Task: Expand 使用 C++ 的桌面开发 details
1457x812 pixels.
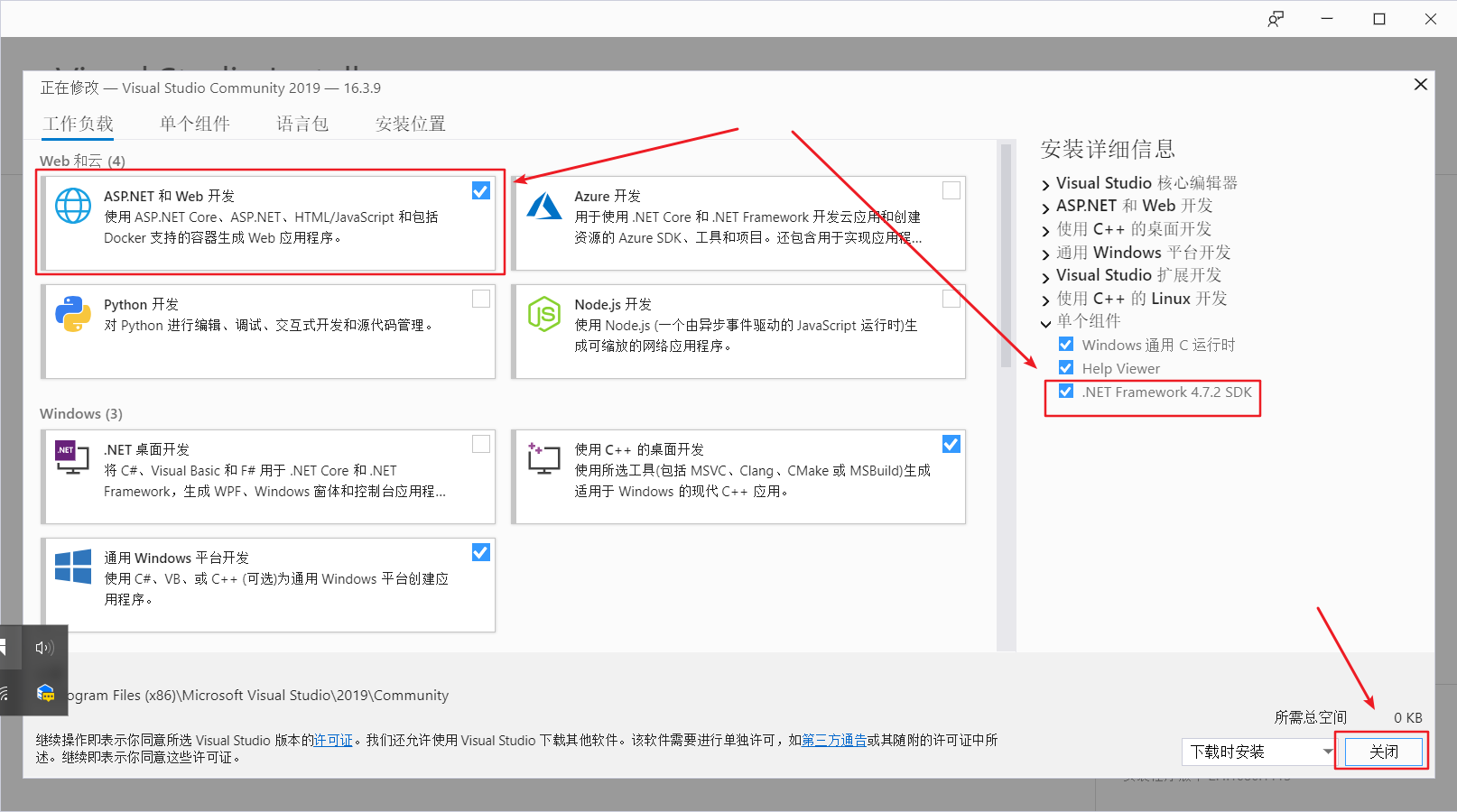Action: pyautogui.click(x=1045, y=231)
